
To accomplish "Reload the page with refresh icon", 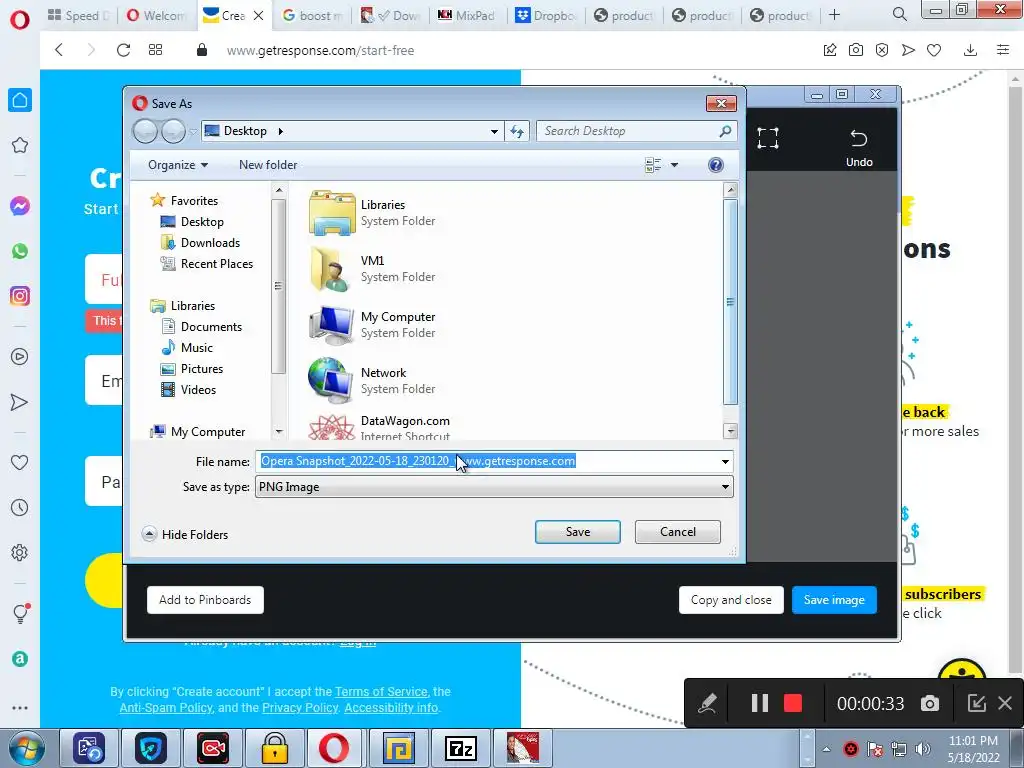I will point(123,50).
